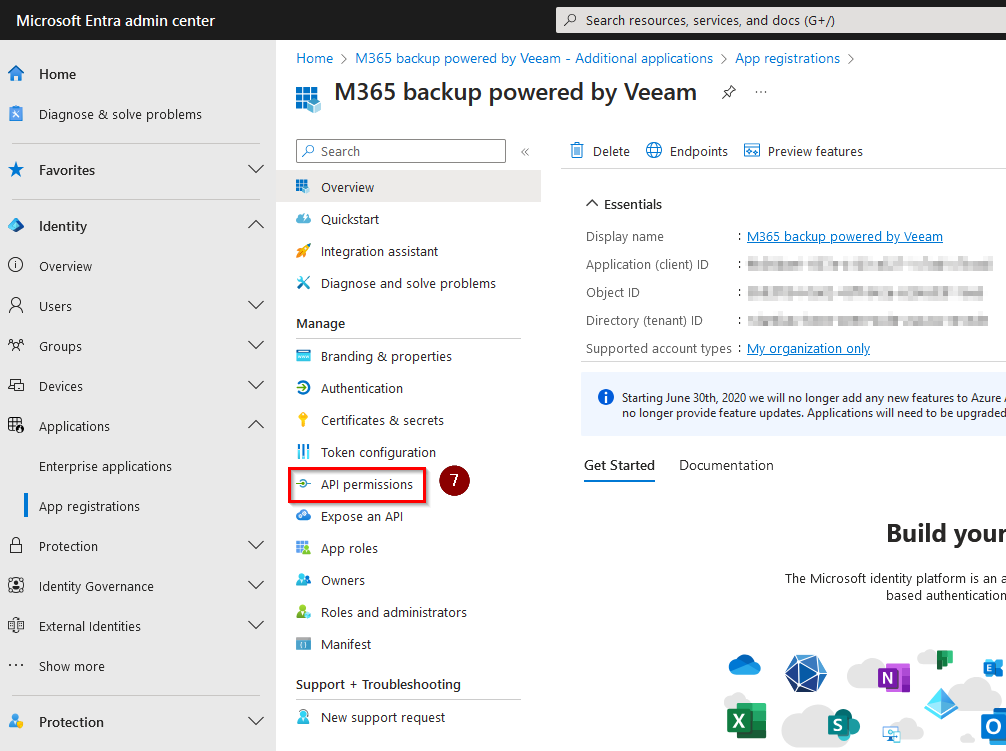Viewport: 1006px width, 751px height.
Task: Collapse the resource menu with double chevron
Action: [525, 152]
